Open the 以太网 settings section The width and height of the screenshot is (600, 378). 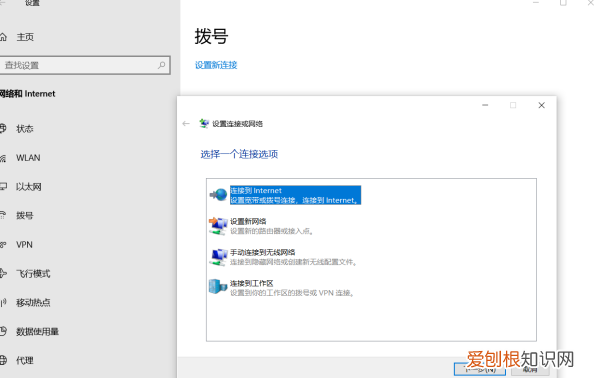29,187
